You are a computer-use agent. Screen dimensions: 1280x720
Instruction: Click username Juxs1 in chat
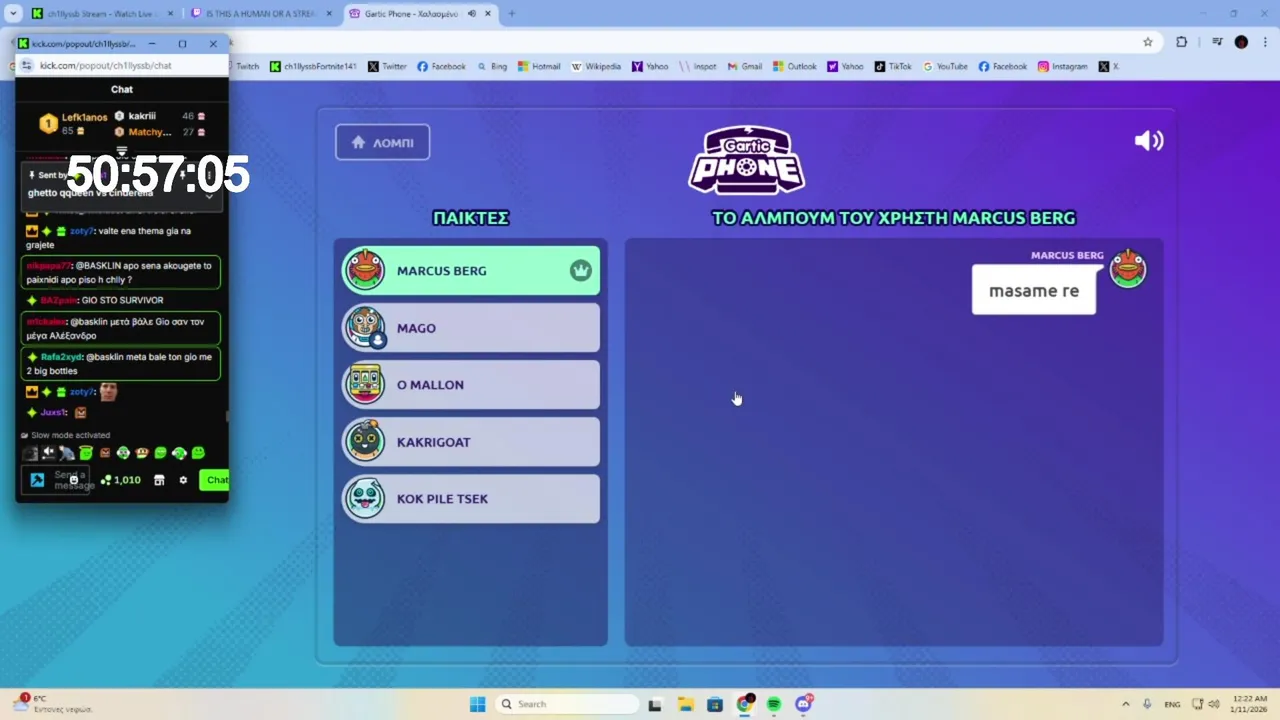coord(53,412)
